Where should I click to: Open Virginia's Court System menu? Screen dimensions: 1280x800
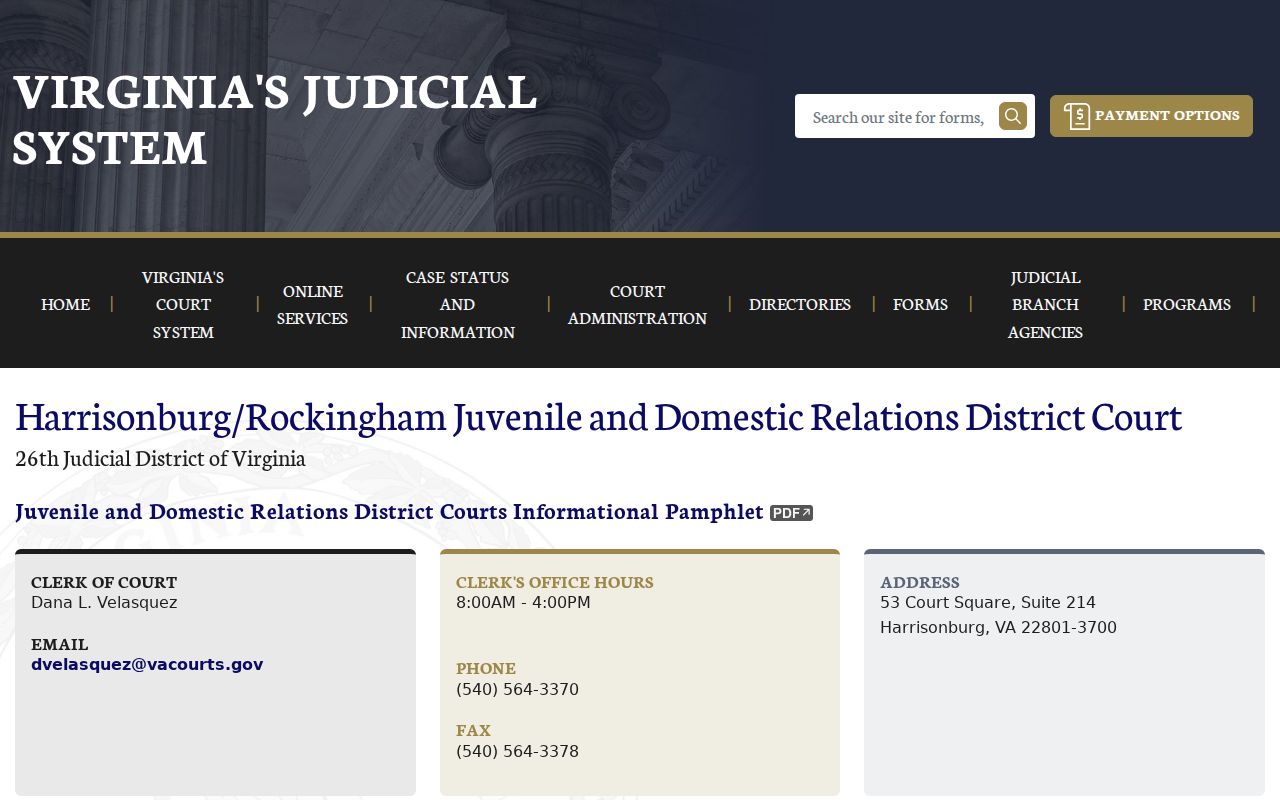(183, 304)
